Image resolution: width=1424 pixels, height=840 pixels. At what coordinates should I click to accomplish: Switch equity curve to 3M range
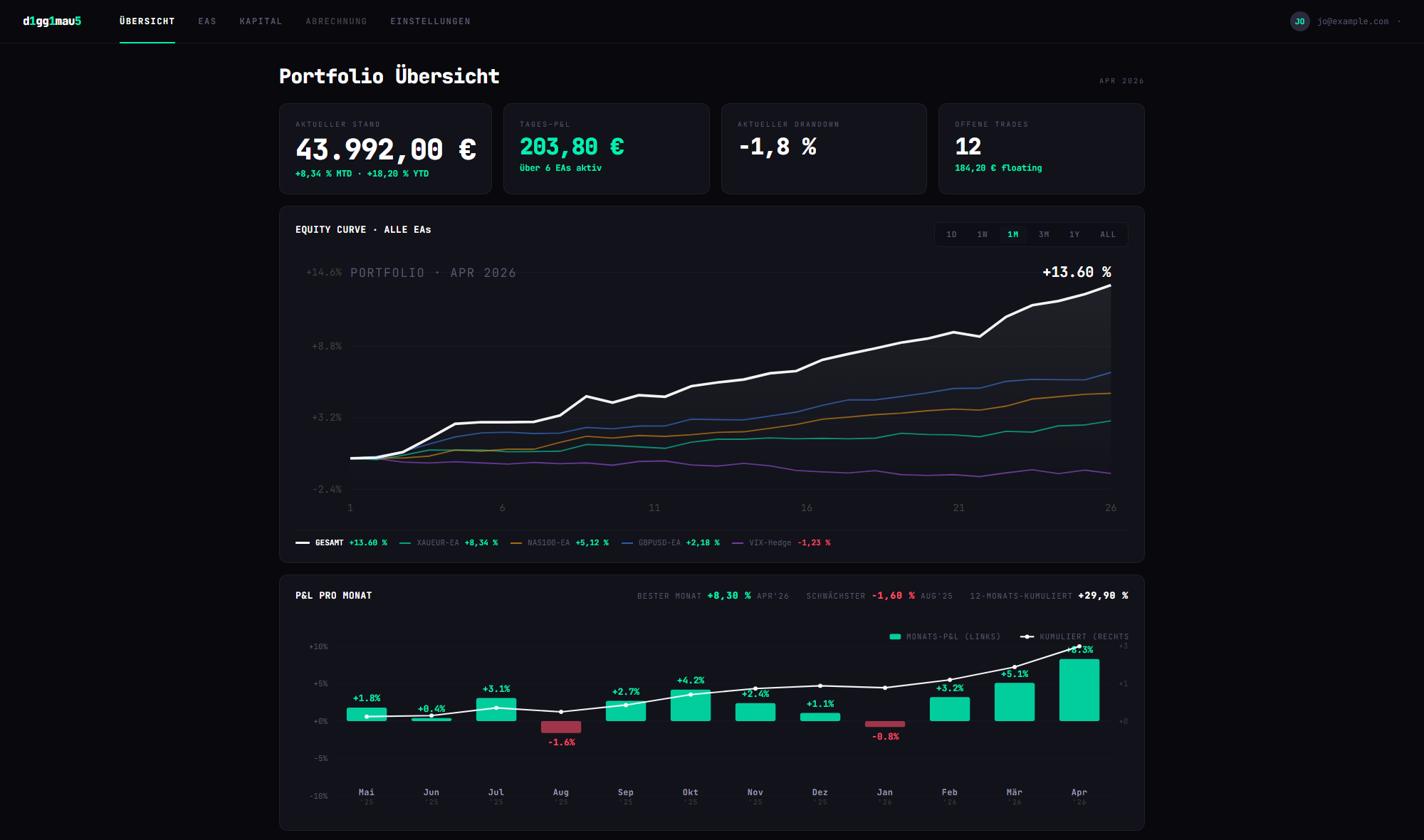point(1044,234)
